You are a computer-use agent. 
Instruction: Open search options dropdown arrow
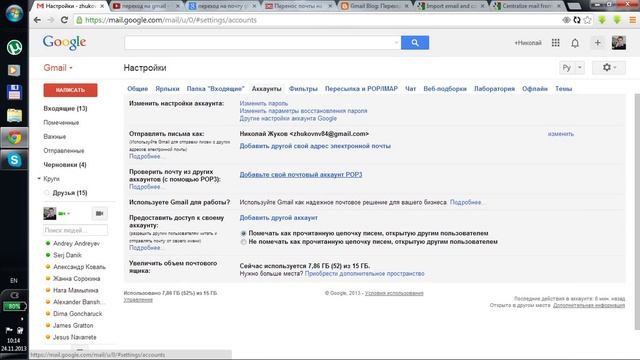pos(396,42)
